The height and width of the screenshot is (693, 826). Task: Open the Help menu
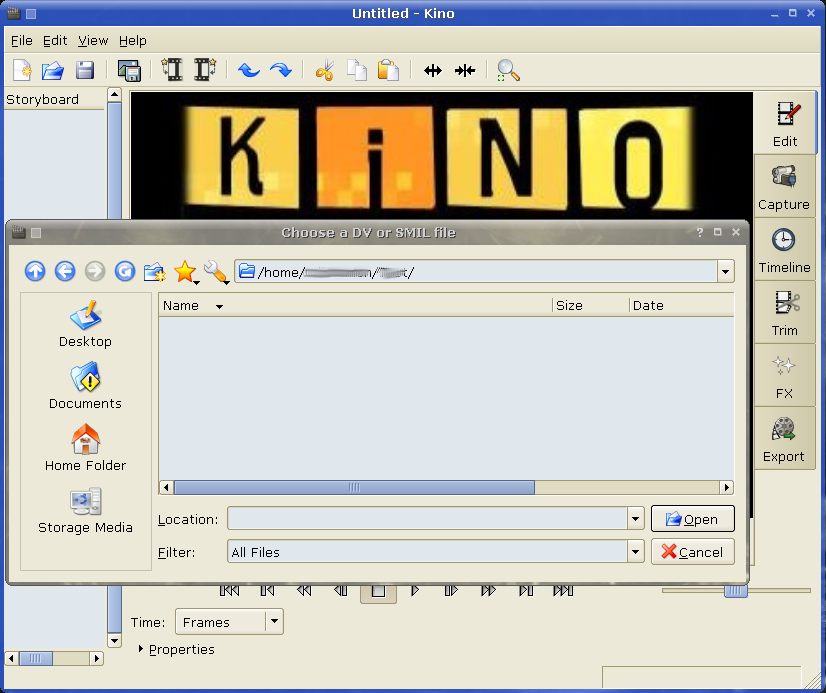point(133,41)
